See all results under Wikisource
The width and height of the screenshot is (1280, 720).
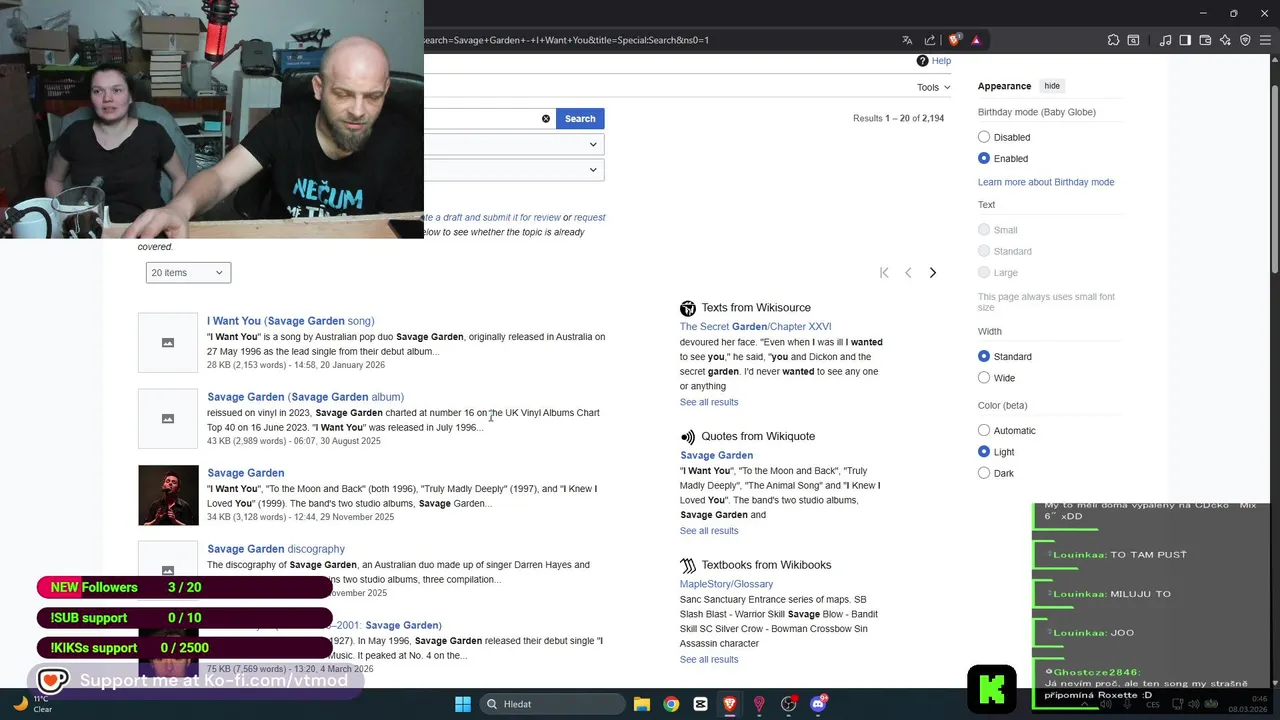click(x=709, y=402)
